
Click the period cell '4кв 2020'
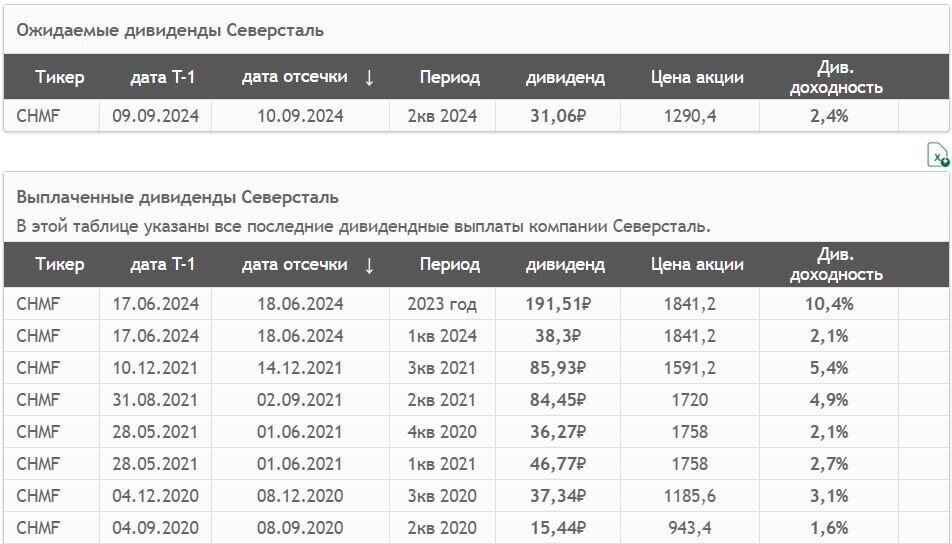pyautogui.click(x=442, y=432)
